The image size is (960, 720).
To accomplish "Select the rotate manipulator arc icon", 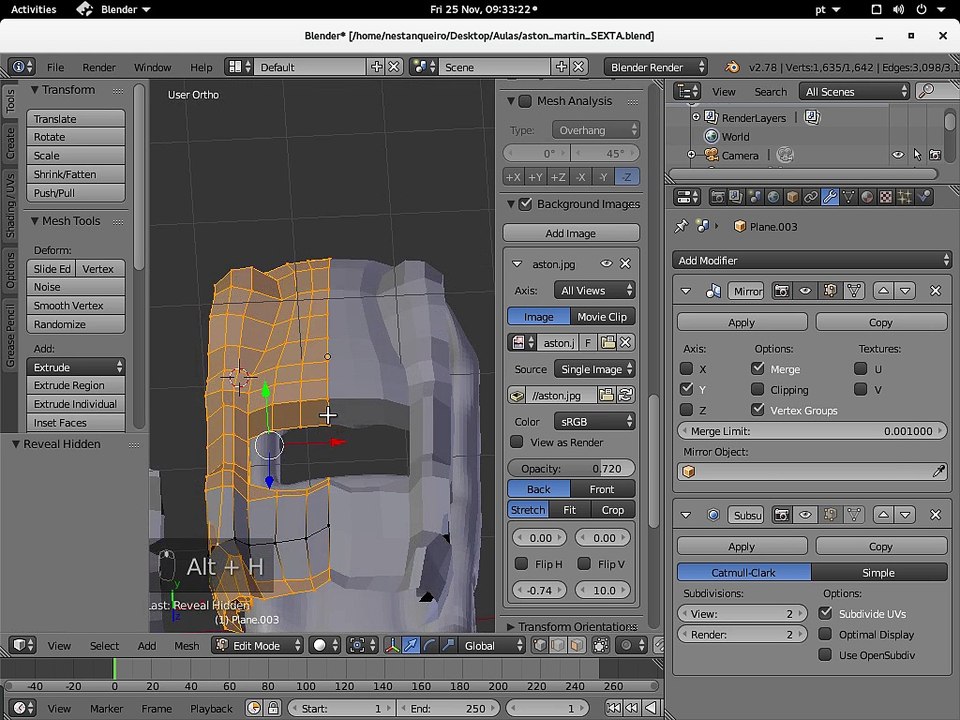I will [x=430, y=645].
